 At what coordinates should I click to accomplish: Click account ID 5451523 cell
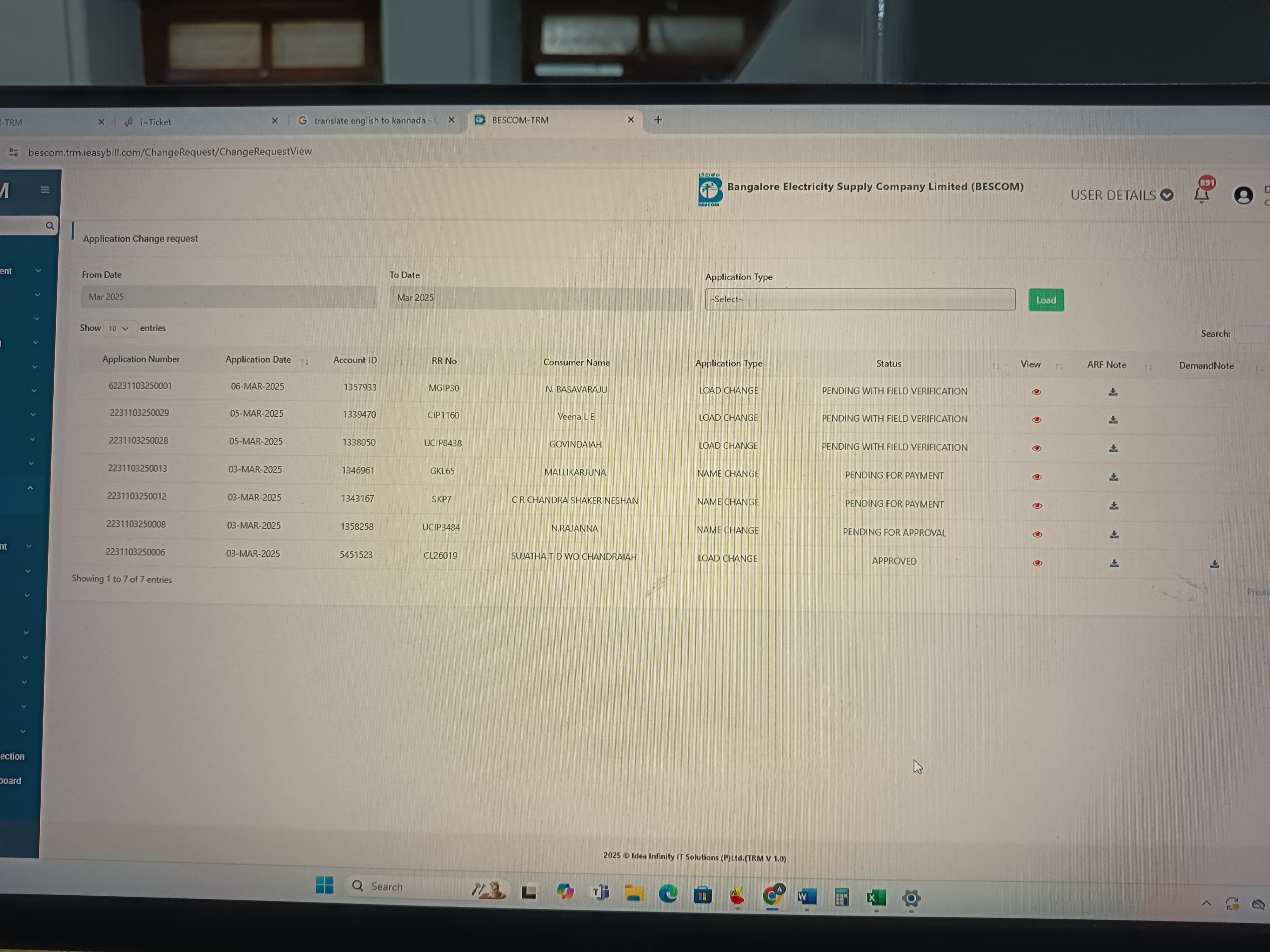[356, 554]
